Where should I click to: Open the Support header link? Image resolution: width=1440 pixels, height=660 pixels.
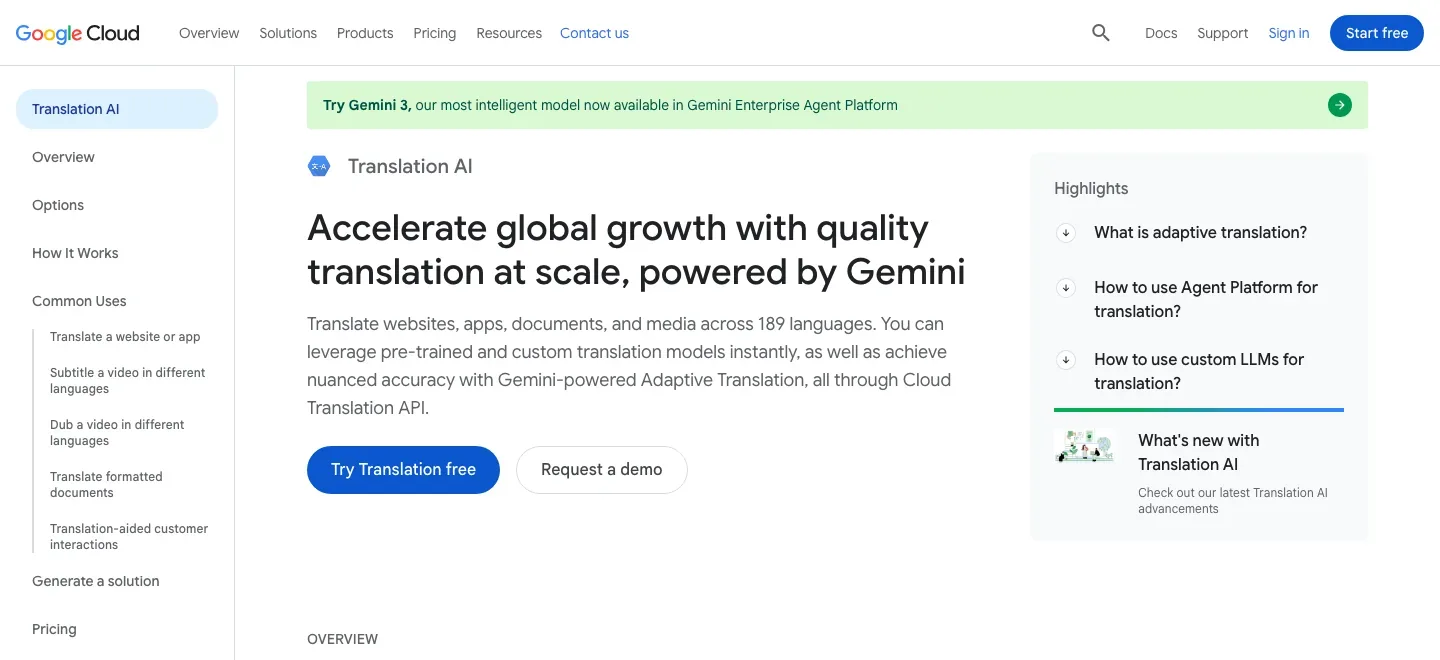tap(1223, 33)
